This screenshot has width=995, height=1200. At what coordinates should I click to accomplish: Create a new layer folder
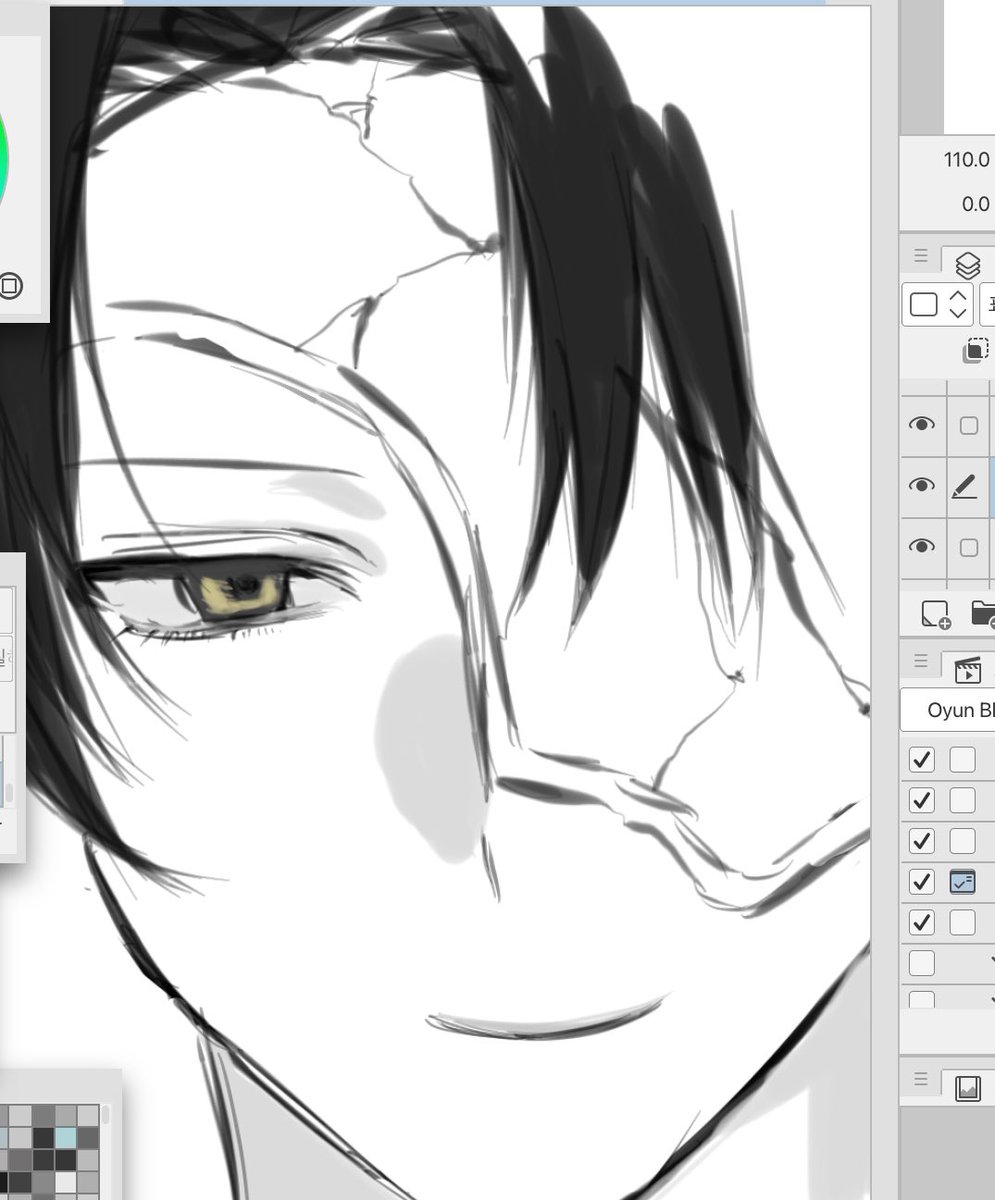[982, 613]
